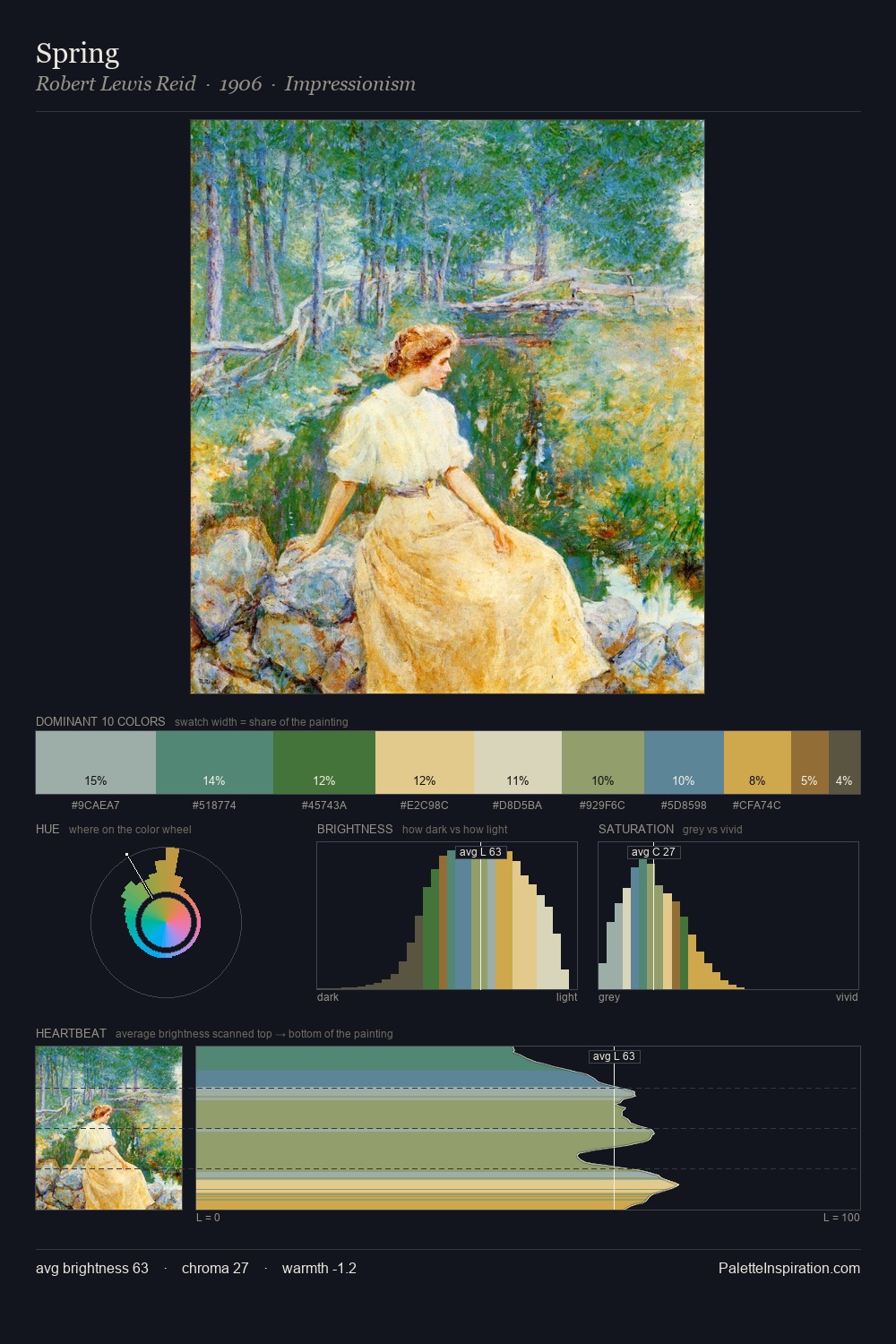
Task: Click the "L = 0" axis label
Action: click(208, 1218)
